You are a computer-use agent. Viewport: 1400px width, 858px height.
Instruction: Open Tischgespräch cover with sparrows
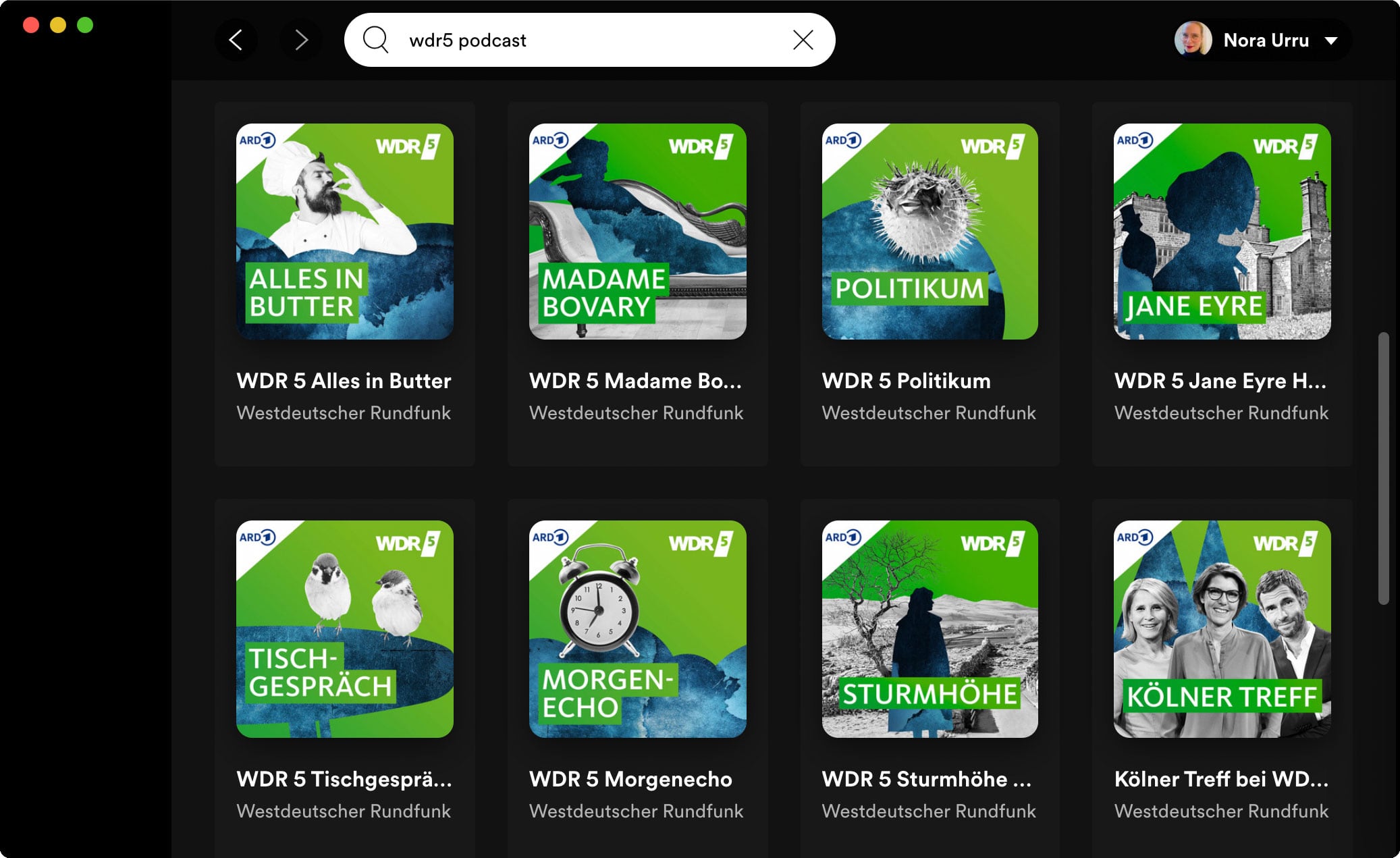[x=344, y=628]
